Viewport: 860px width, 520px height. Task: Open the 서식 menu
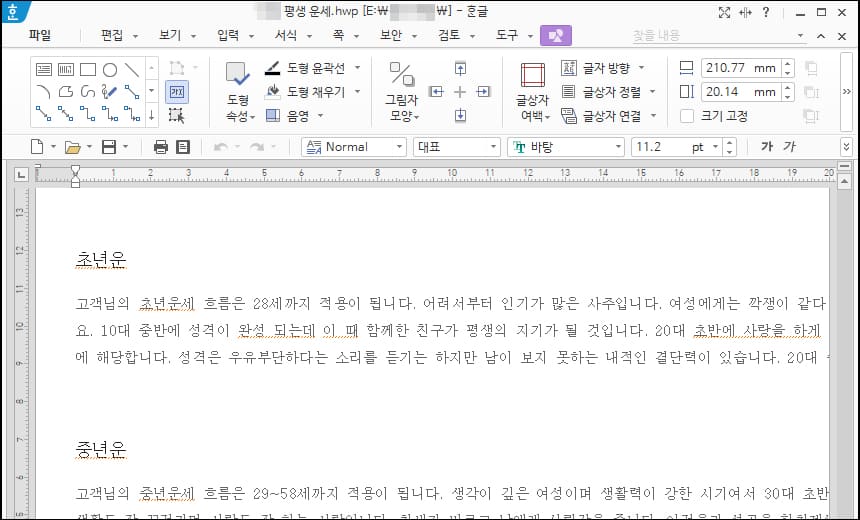(286, 36)
